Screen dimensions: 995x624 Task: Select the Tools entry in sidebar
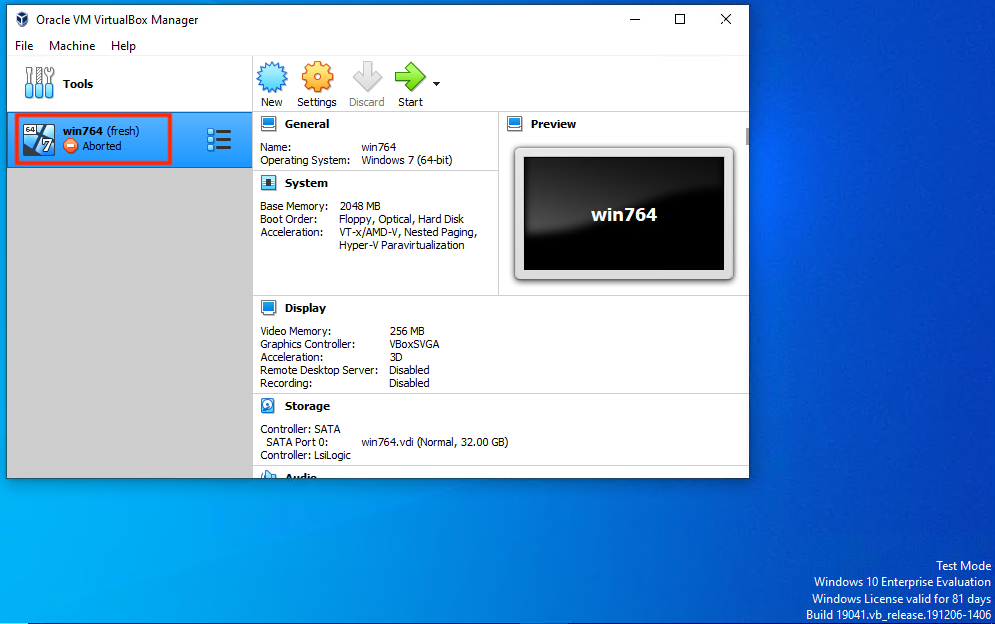pyautogui.click(x=129, y=84)
